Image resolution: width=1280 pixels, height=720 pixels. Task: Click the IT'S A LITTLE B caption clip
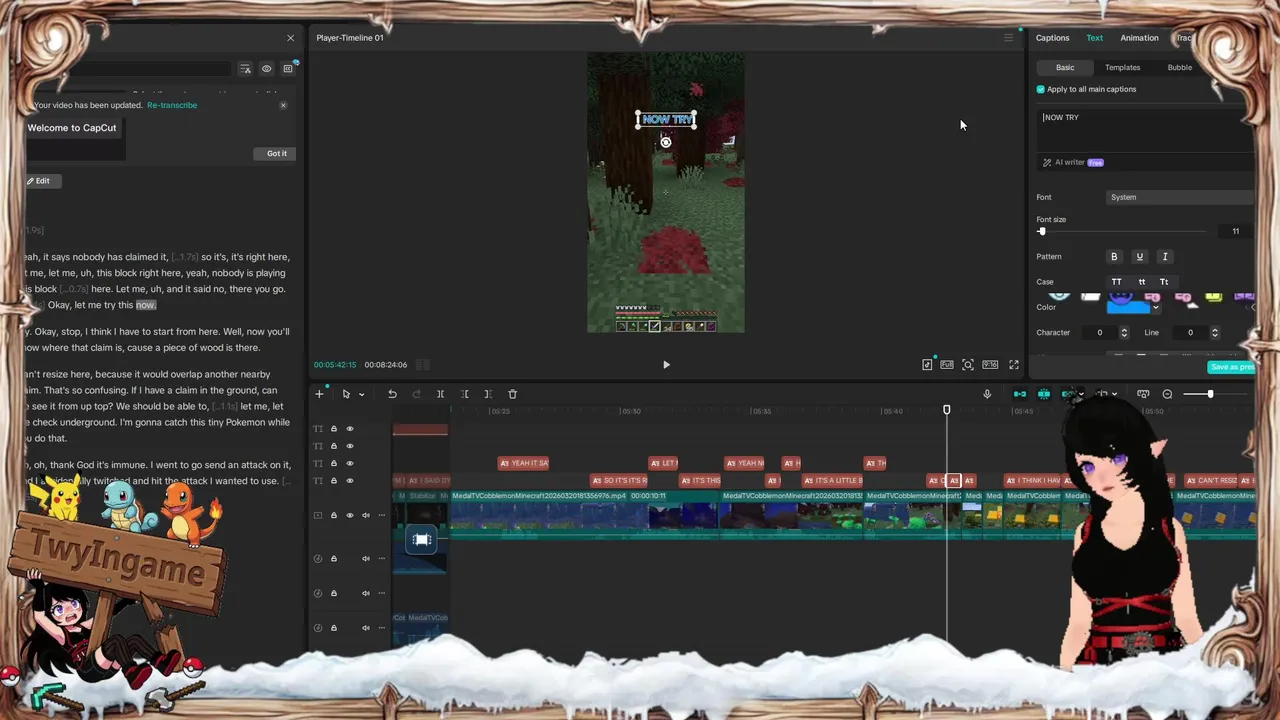832,481
